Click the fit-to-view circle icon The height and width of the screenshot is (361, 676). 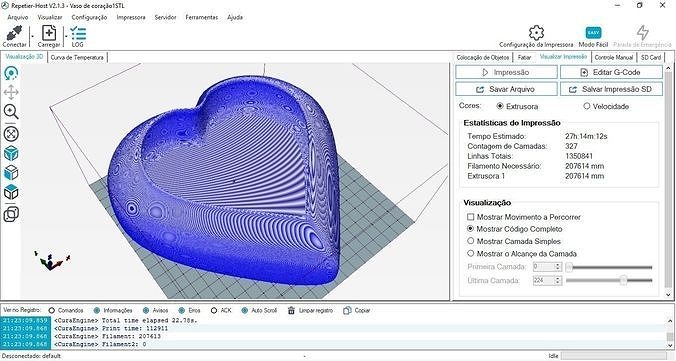point(11,134)
